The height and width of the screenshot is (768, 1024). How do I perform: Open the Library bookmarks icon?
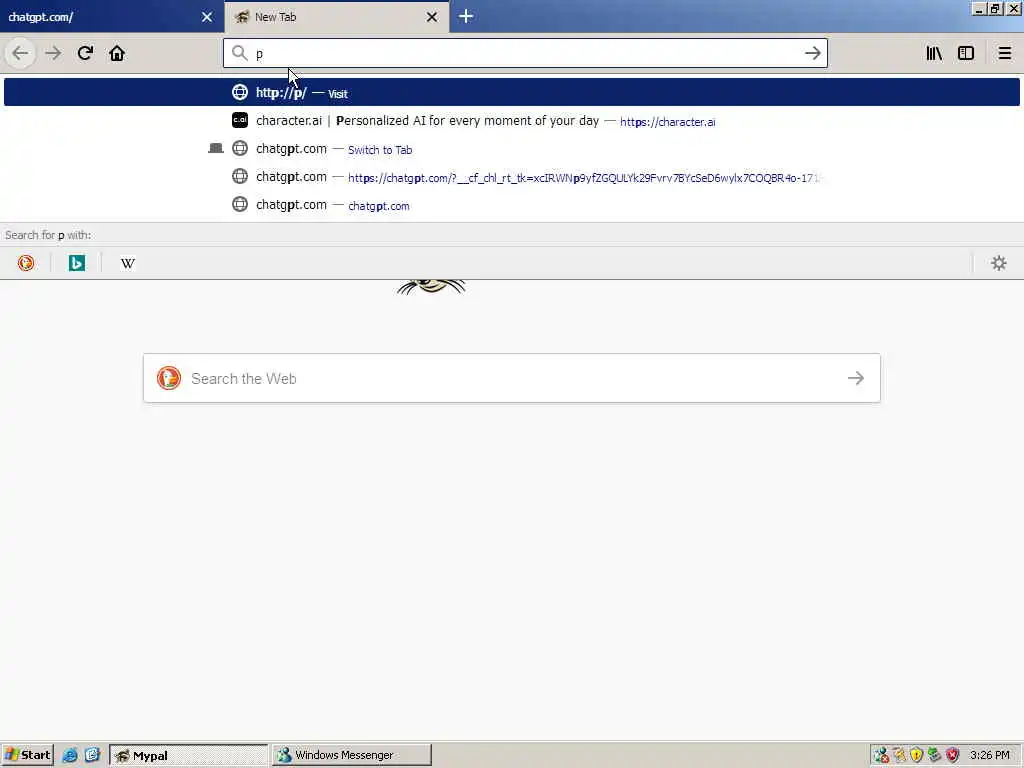point(934,53)
